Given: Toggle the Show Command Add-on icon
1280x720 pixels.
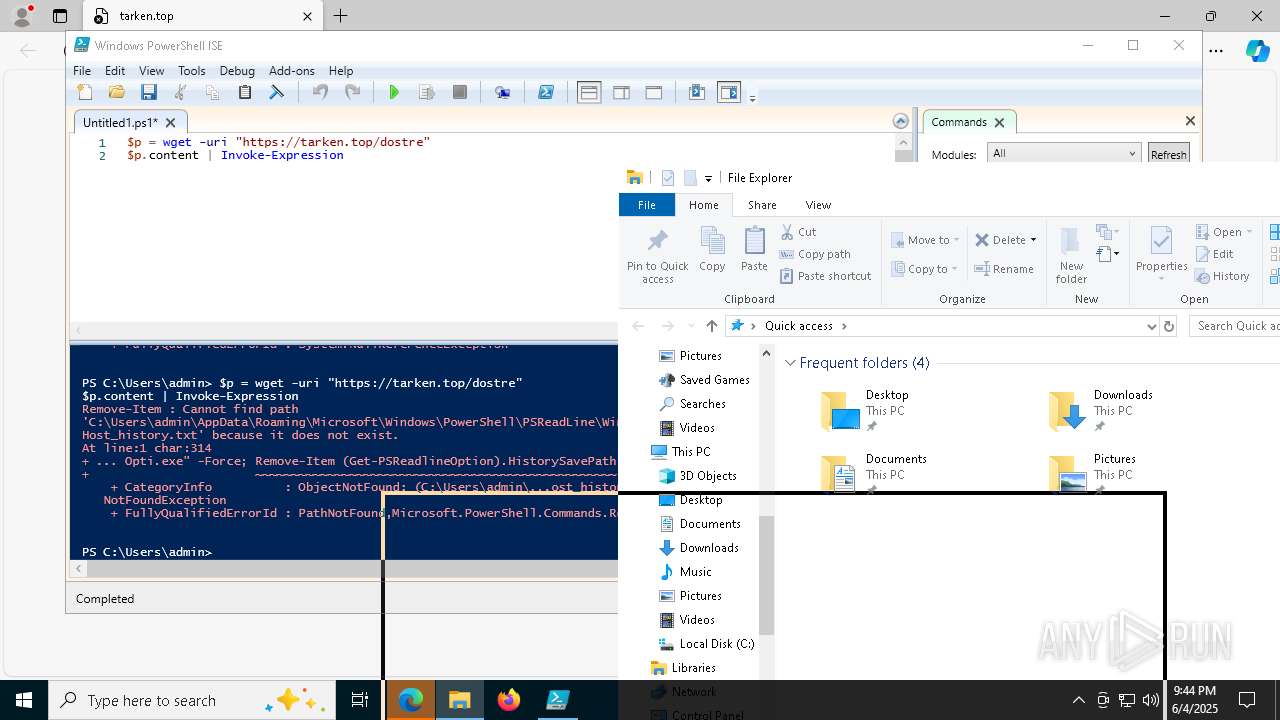Looking at the screenshot, I should point(729,92).
